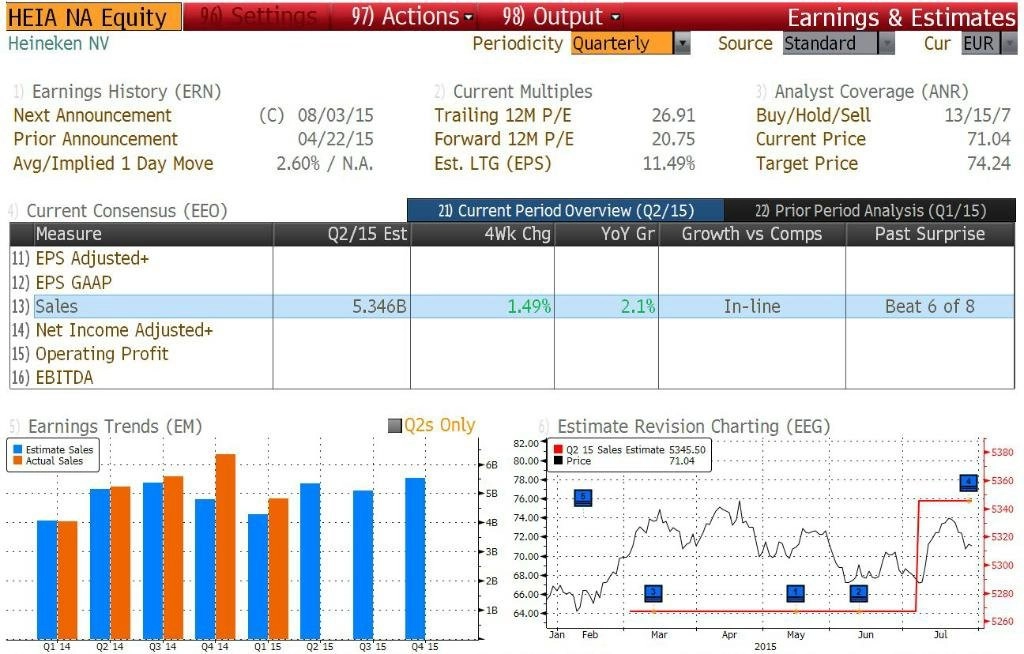
Task: Click the Growth vs Comps column header
Action: (x=752, y=234)
